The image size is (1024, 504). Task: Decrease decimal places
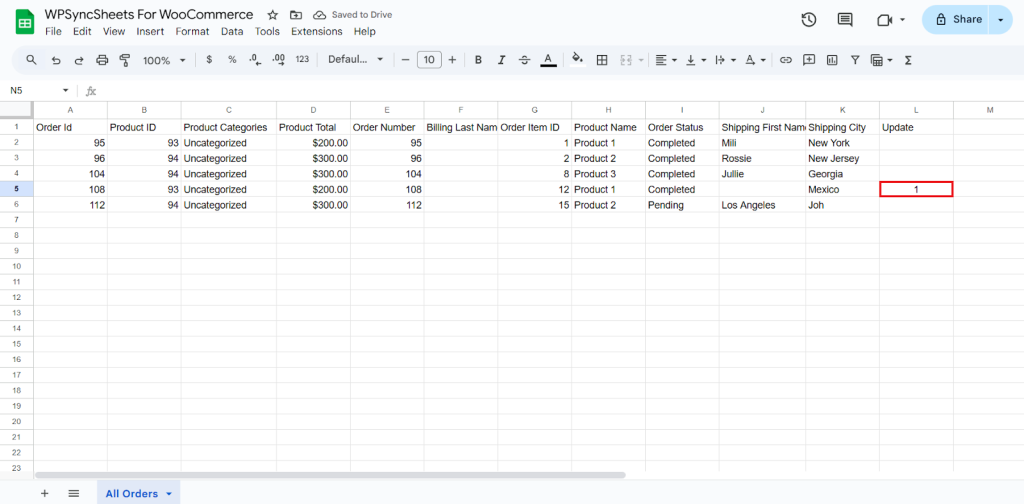click(x=255, y=60)
